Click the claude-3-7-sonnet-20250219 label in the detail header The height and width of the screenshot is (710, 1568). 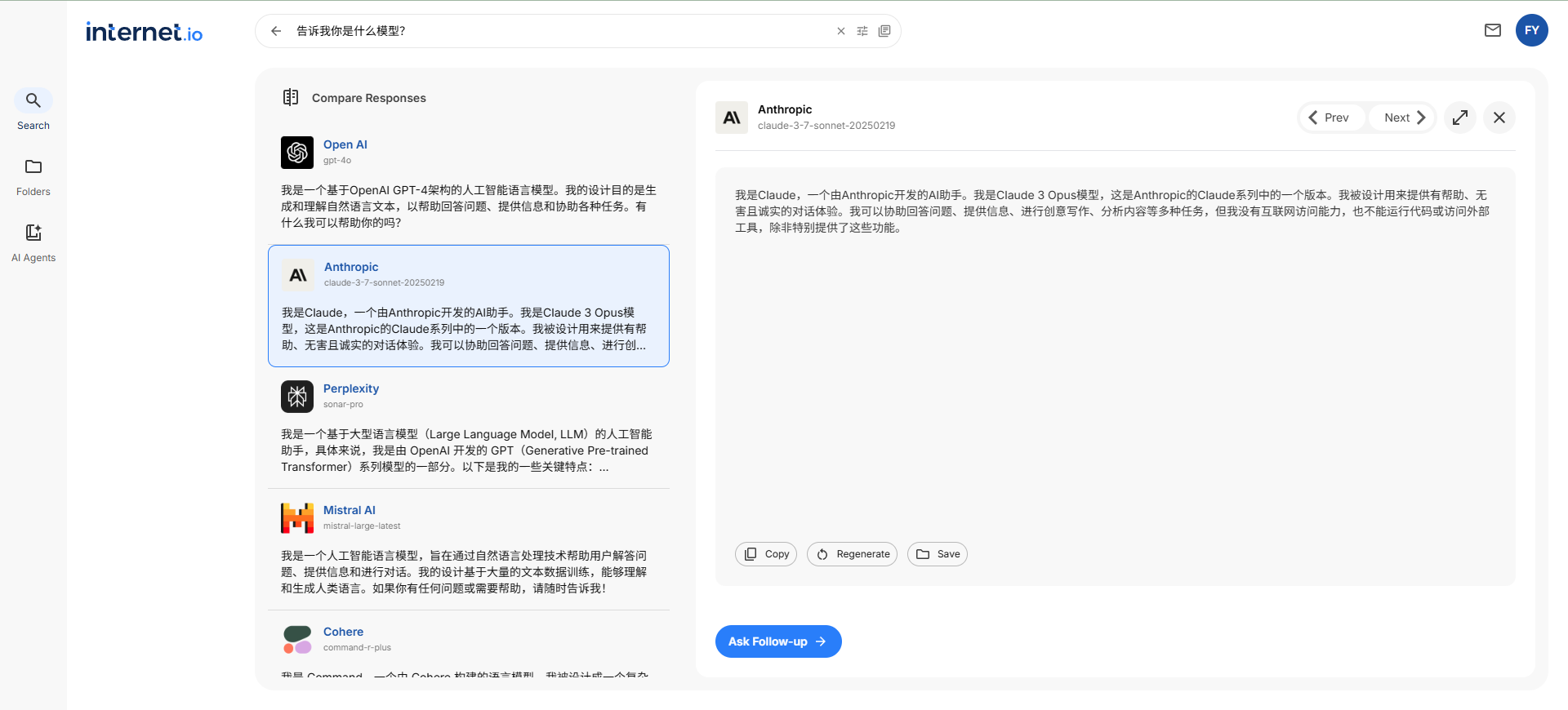point(826,126)
